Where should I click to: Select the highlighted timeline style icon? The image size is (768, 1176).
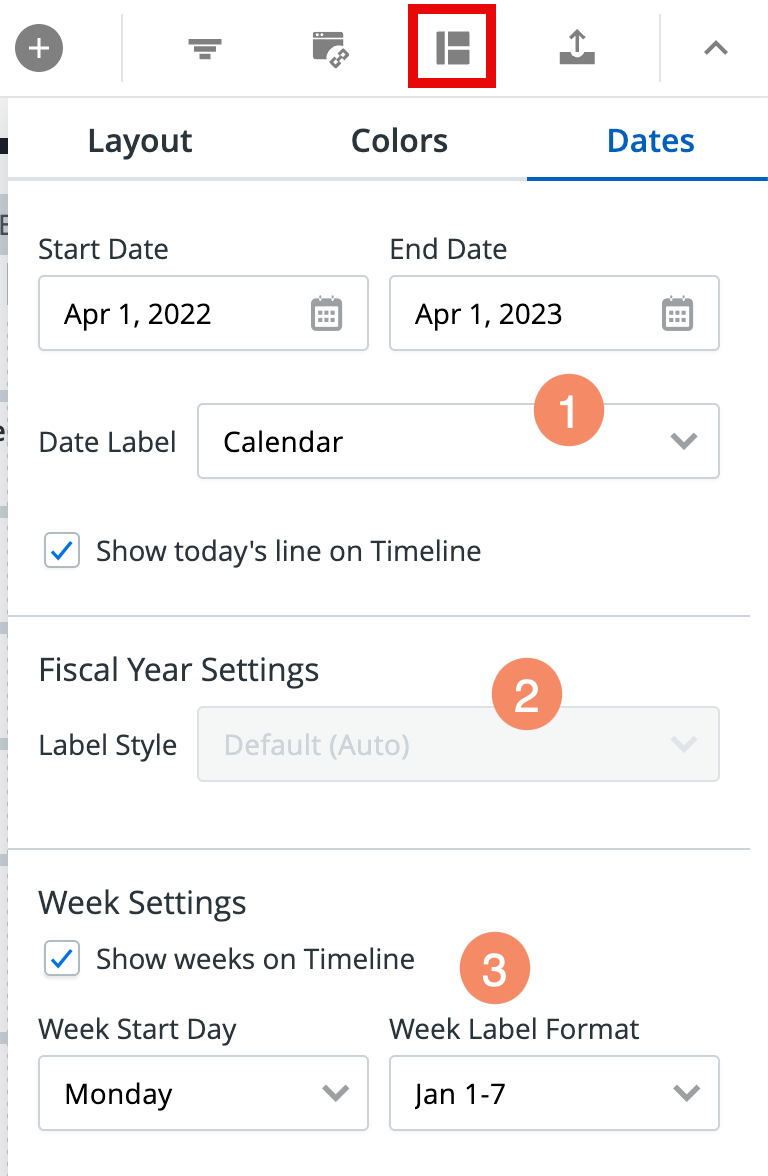coord(451,46)
